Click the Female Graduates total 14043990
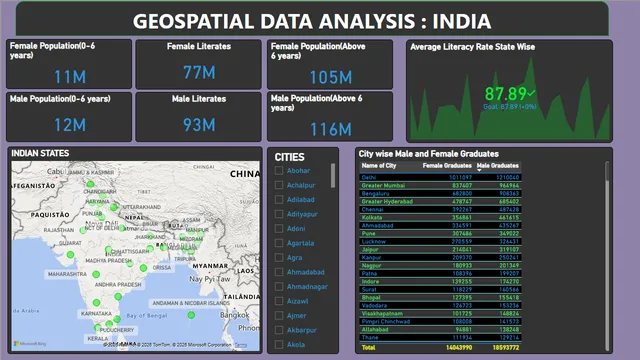Viewport: 640px width, 360px height. (459, 348)
